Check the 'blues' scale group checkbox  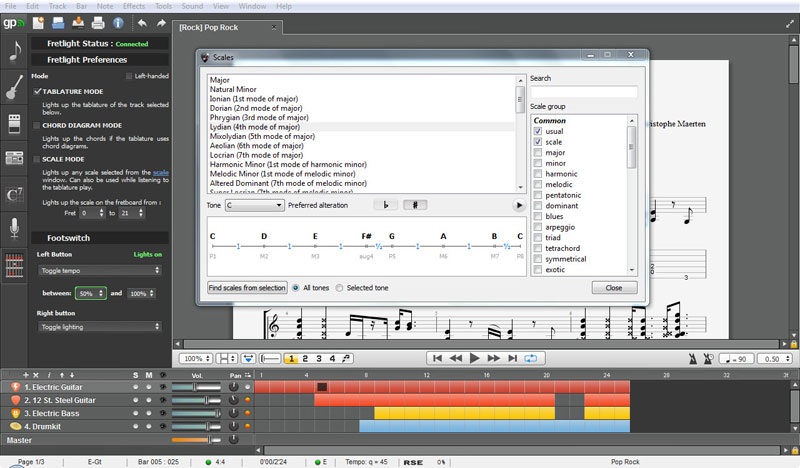click(x=538, y=216)
